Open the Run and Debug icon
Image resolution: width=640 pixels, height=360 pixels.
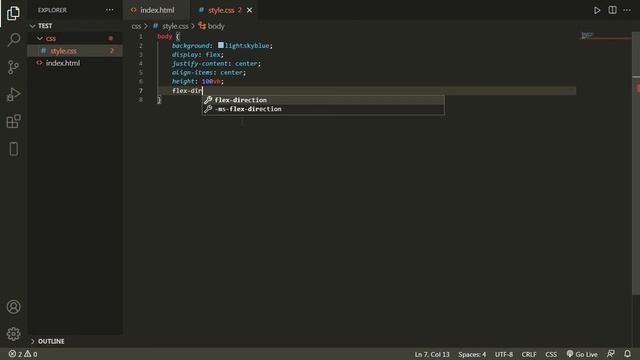[13, 94]
